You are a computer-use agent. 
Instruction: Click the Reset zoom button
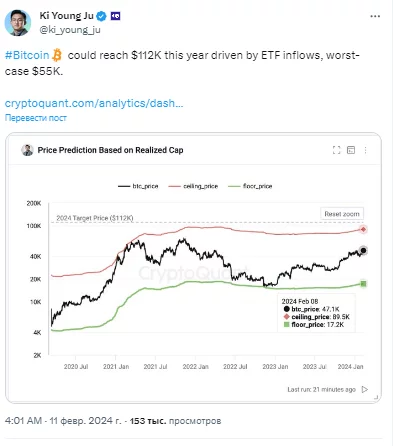click(x=342, y=214)
